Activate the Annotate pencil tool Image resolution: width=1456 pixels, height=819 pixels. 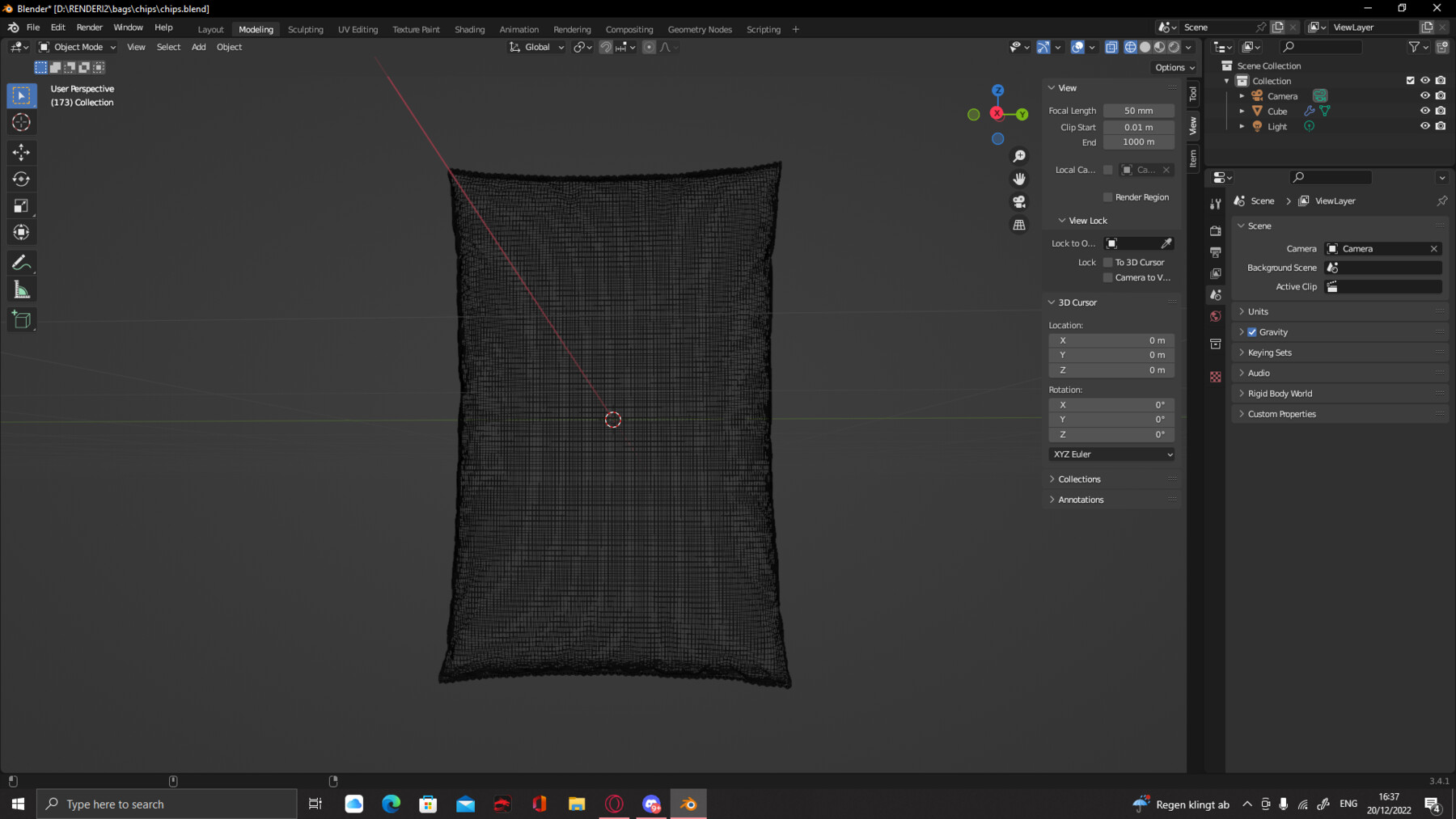pyautogui.click(x=22, y=263)
